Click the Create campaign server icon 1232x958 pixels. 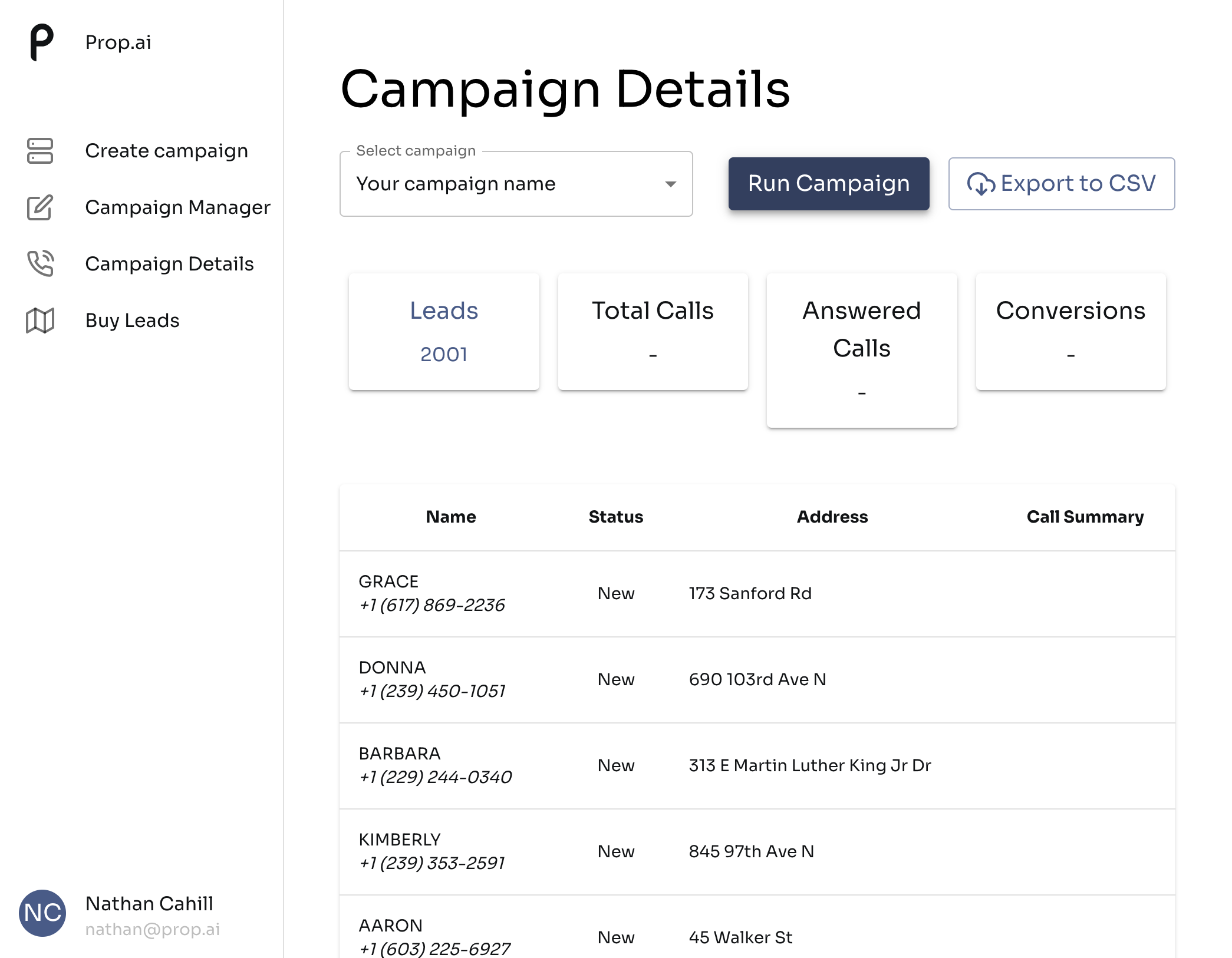point(40,151)
